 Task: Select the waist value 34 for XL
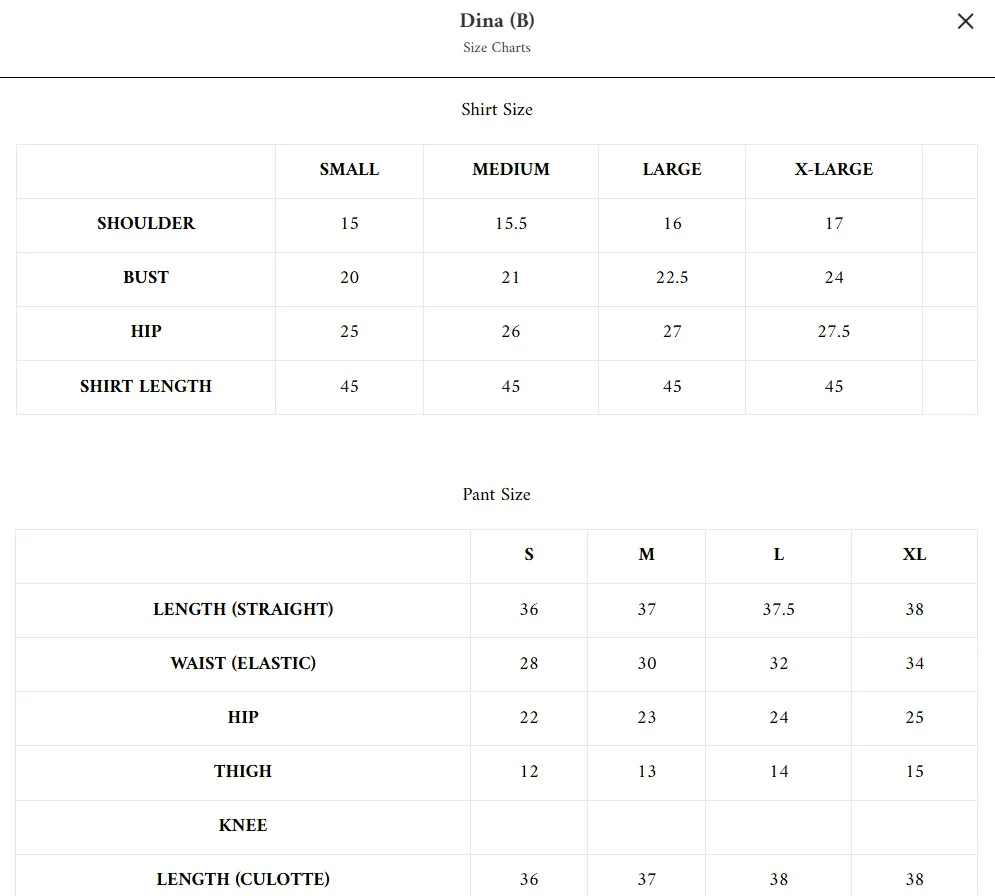coord(914,663)
